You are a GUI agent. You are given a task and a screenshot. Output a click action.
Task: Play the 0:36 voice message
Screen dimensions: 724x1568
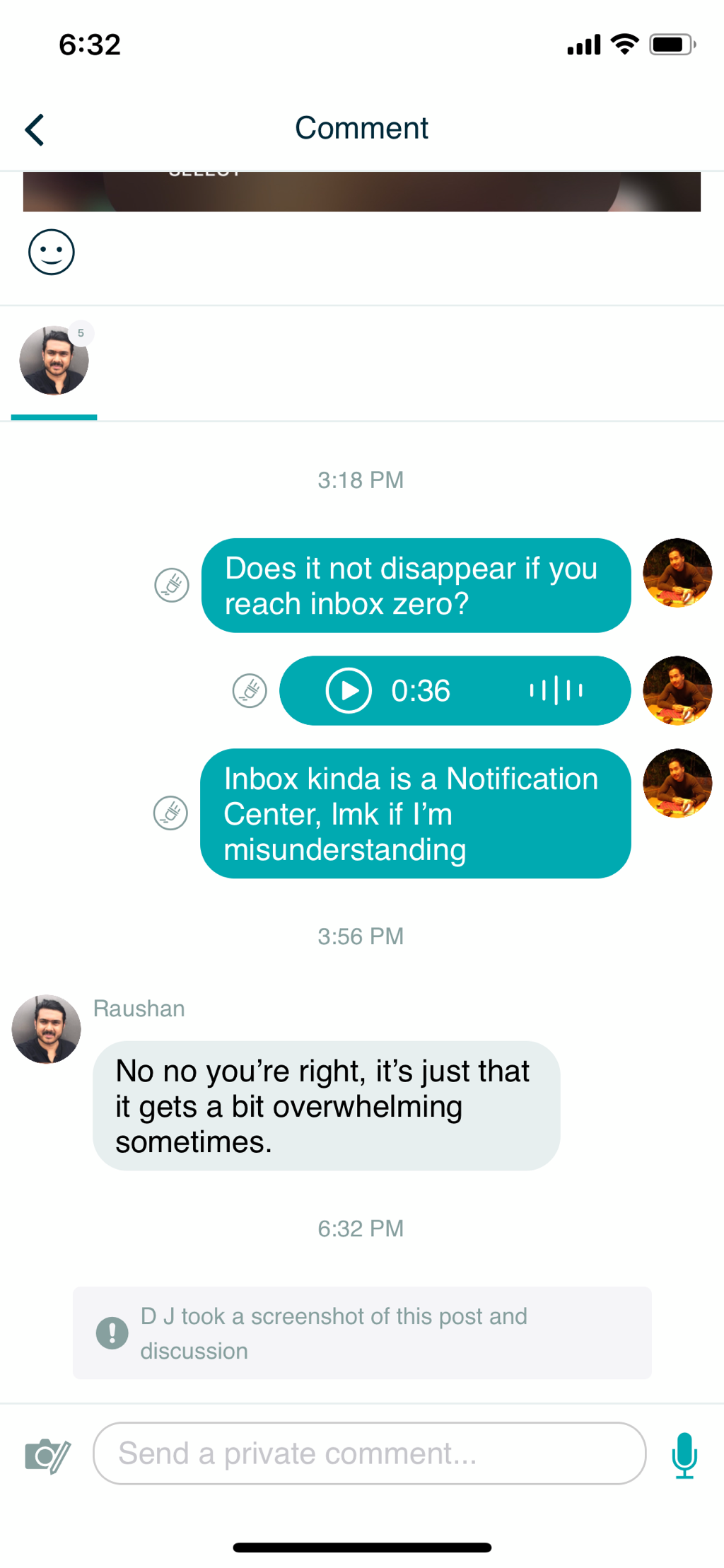coord(349,691)
